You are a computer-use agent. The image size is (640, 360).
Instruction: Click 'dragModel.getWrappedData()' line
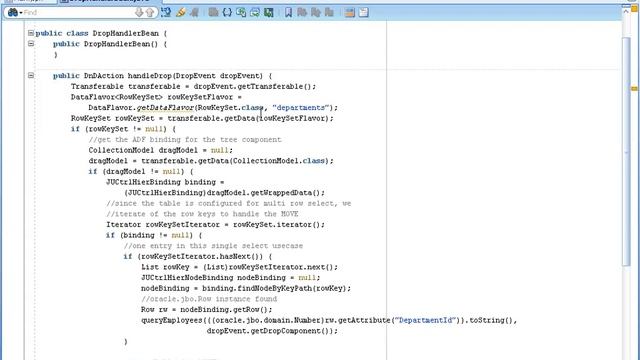[224, 193]
